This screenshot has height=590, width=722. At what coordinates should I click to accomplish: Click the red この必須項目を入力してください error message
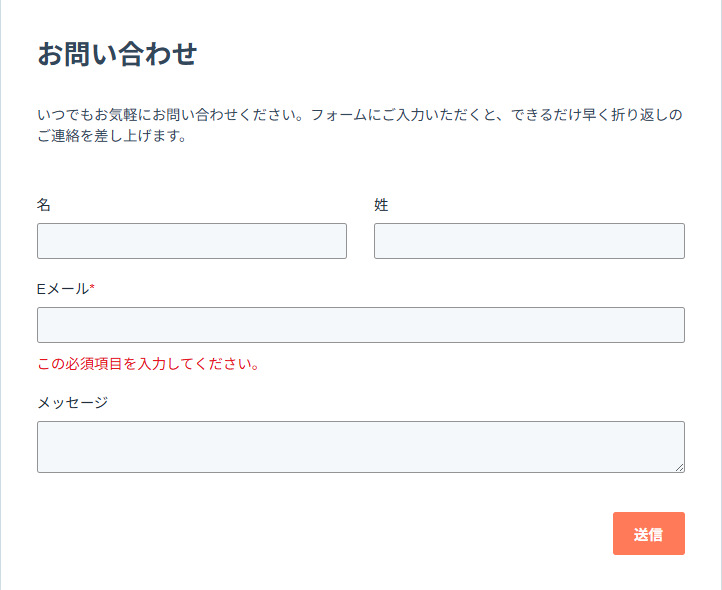(x=148, y=364)
